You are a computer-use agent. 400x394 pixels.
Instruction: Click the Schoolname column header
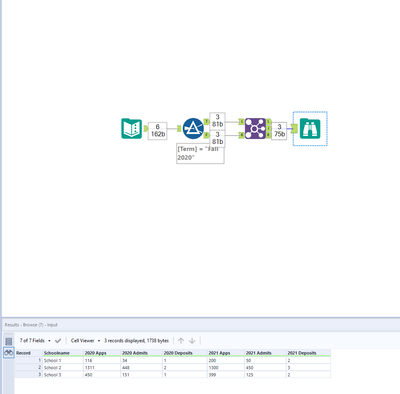(x=63, y=353)
